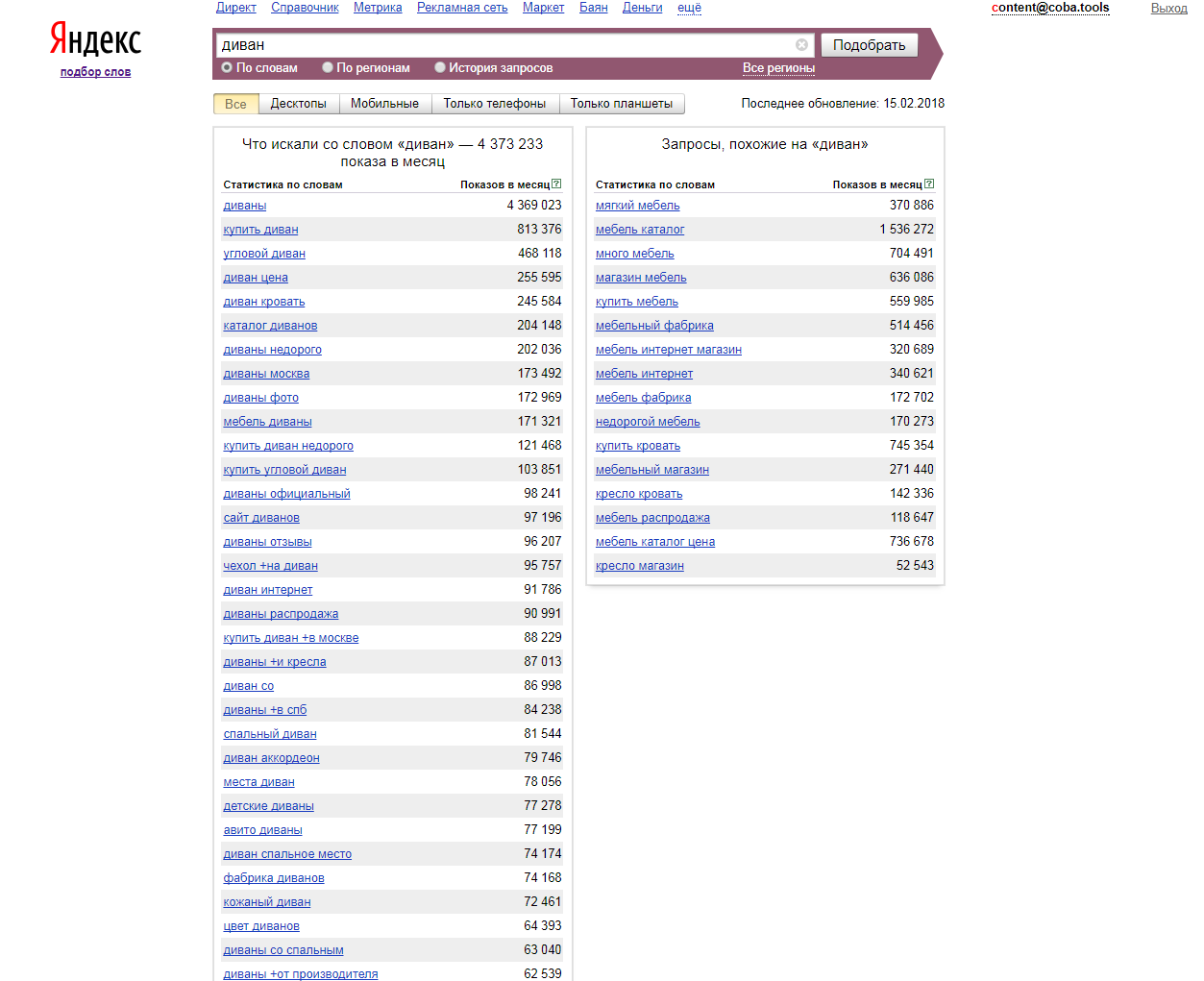Viewport: 1204px width, 981px height.
Task: Open the 'диваны' keyword link
Action: coord(245,206)
